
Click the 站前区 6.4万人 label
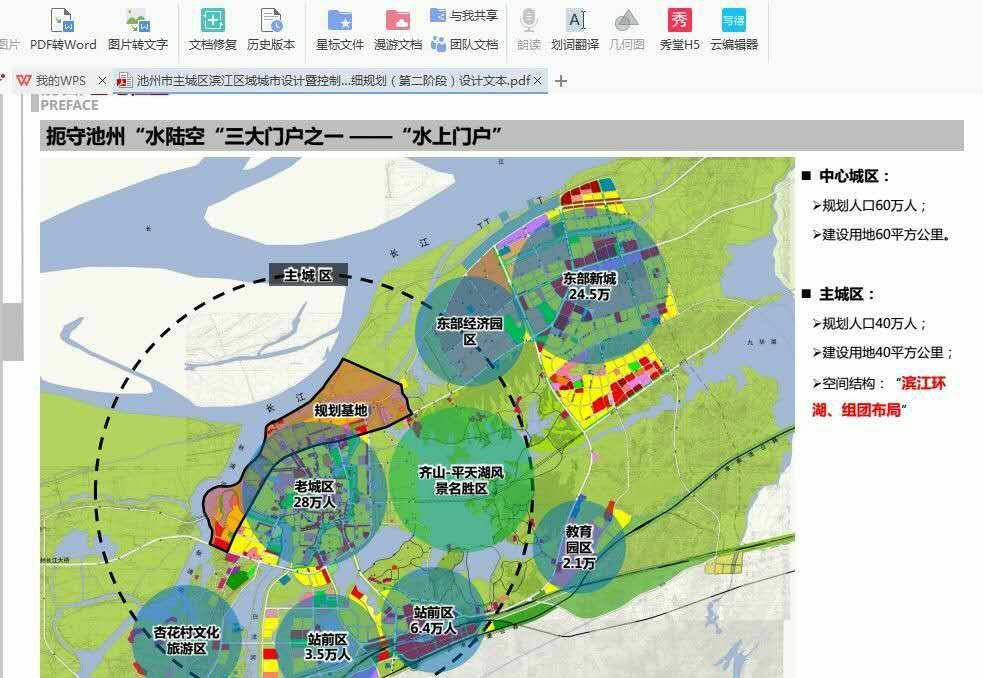coord(433,620)
